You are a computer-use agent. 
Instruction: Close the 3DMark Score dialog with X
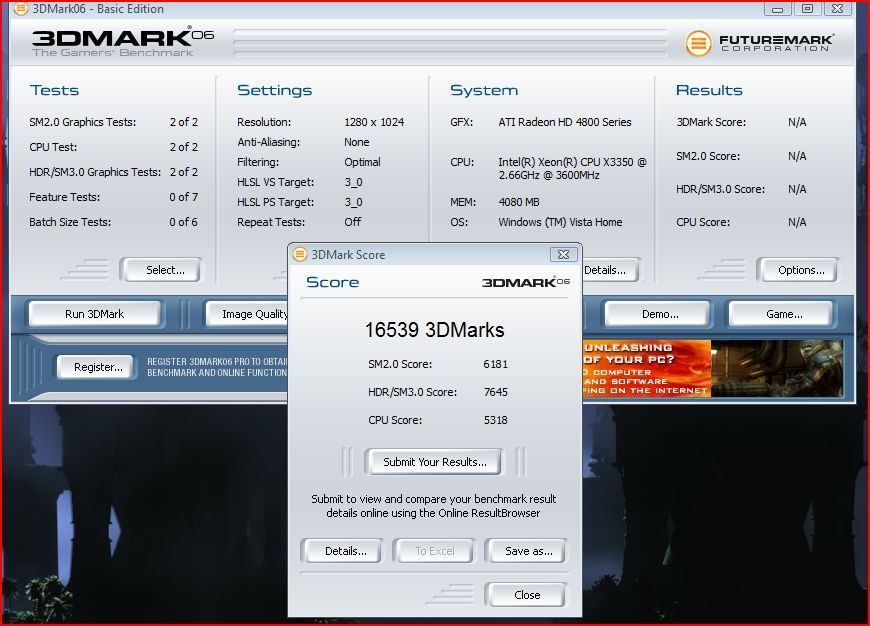click(x=563, y=254)
